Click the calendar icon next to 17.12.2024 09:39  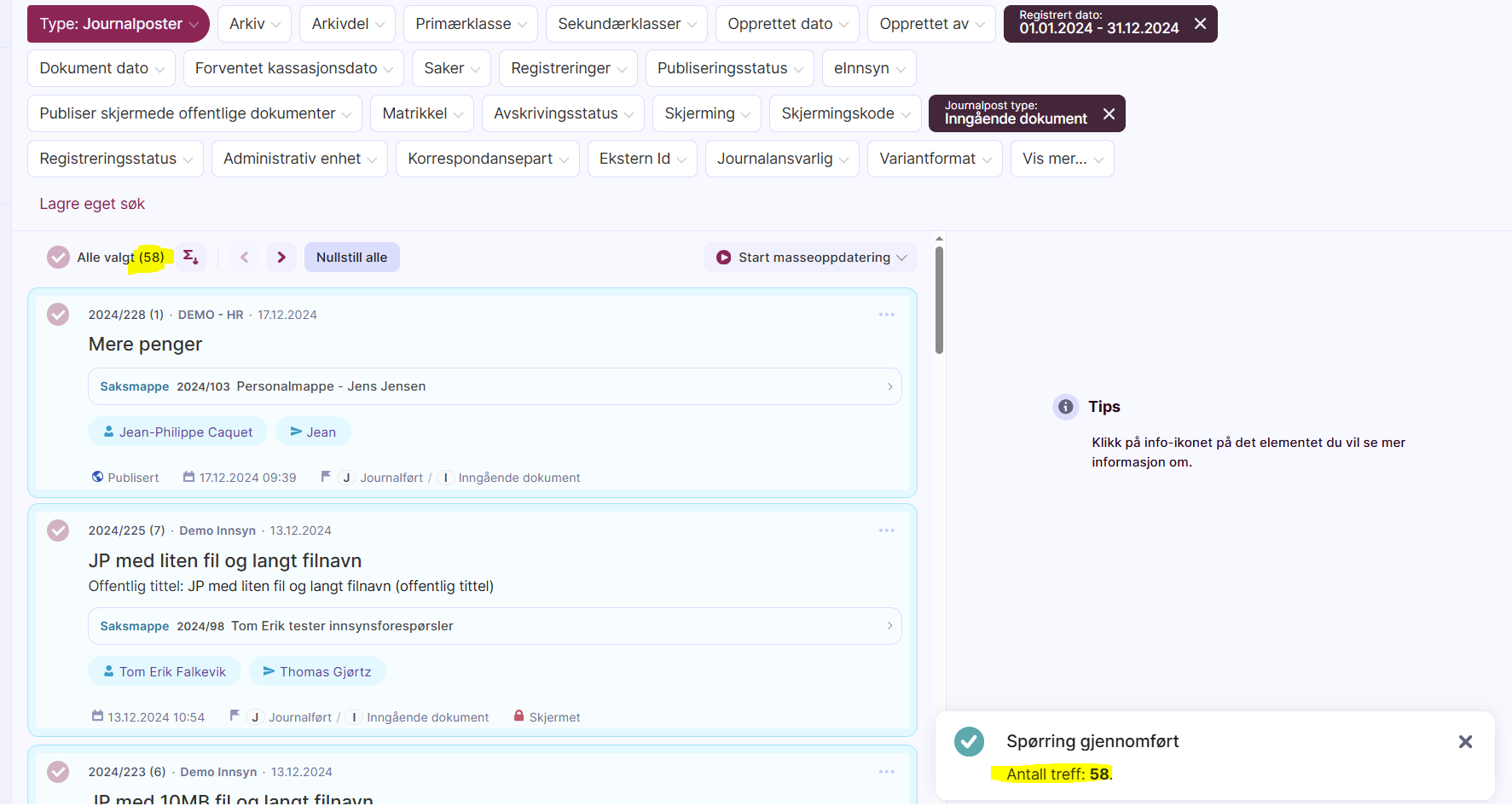click(189, 477)
